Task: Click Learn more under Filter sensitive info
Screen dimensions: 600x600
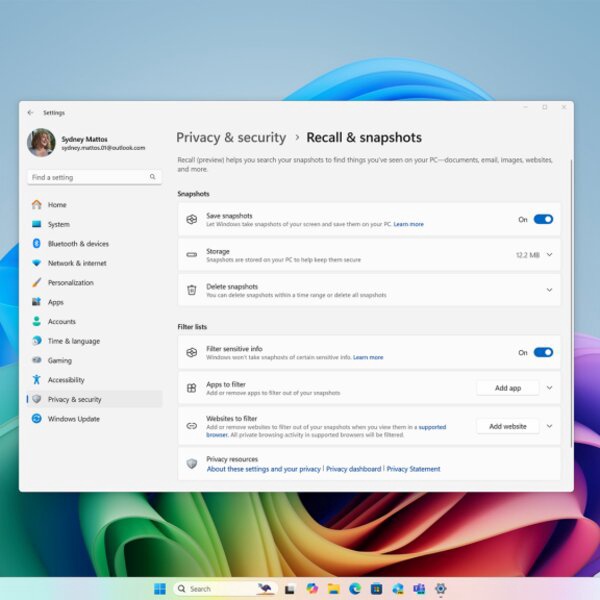Action: pos(368,357)
